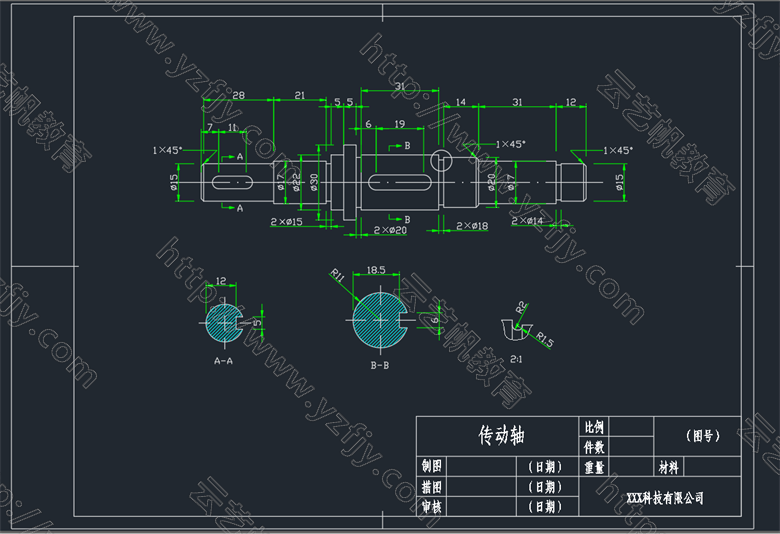Select the 14 length dimension above shaft
Screen dimensions: 780x534
coord(461,102)
